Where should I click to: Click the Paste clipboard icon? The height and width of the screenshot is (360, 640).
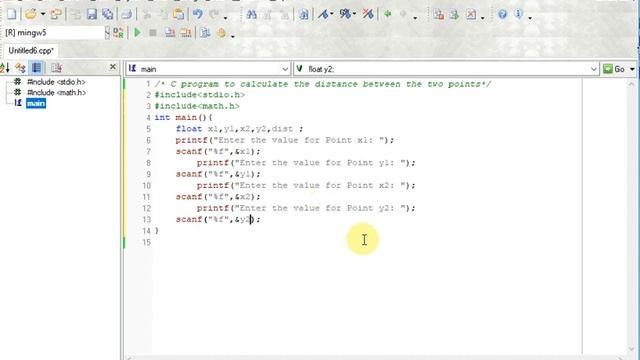pyautogui.click(x=178, y=15)
